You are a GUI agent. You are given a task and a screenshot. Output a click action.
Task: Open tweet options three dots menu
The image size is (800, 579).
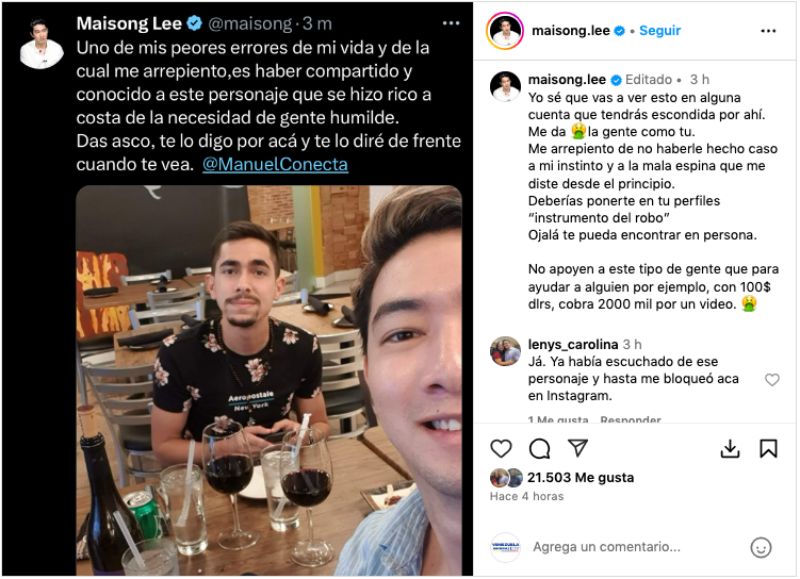pyautogui.click(x=451, y=23)
